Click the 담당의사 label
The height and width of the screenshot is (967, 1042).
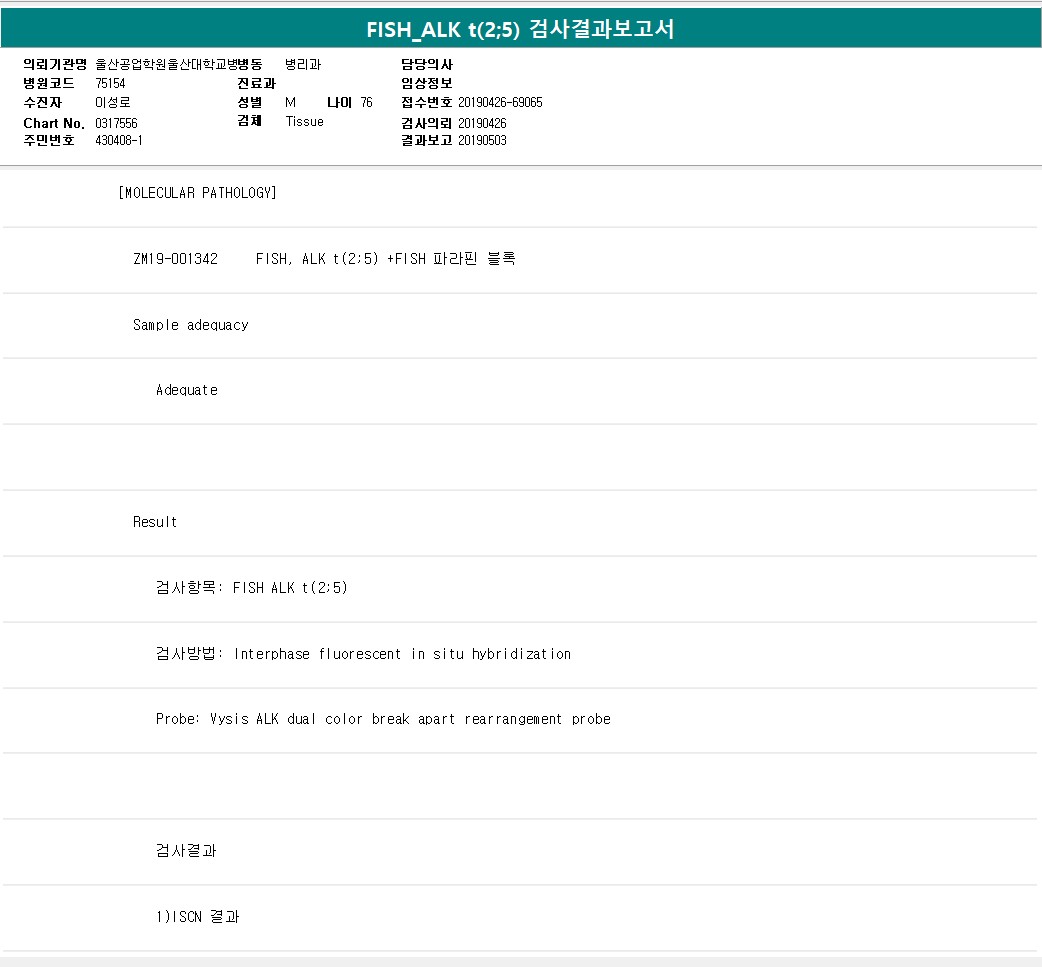pos(427,64)
